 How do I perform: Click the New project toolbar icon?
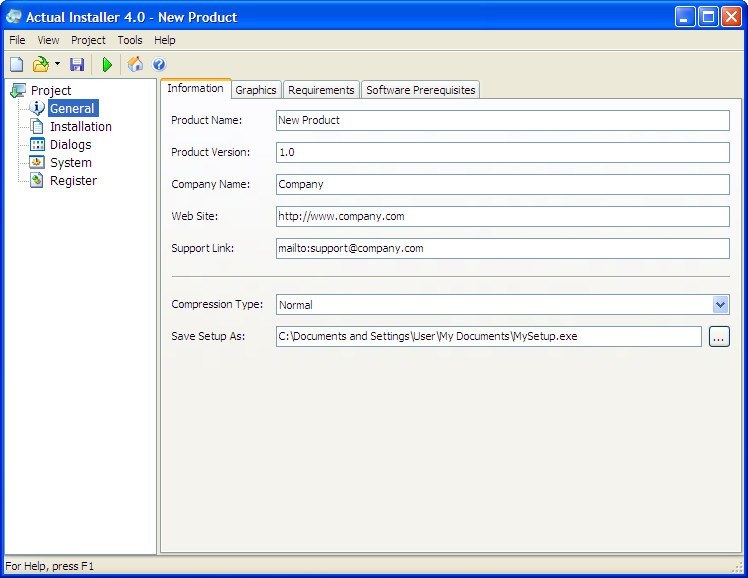[x=17, y=64]
